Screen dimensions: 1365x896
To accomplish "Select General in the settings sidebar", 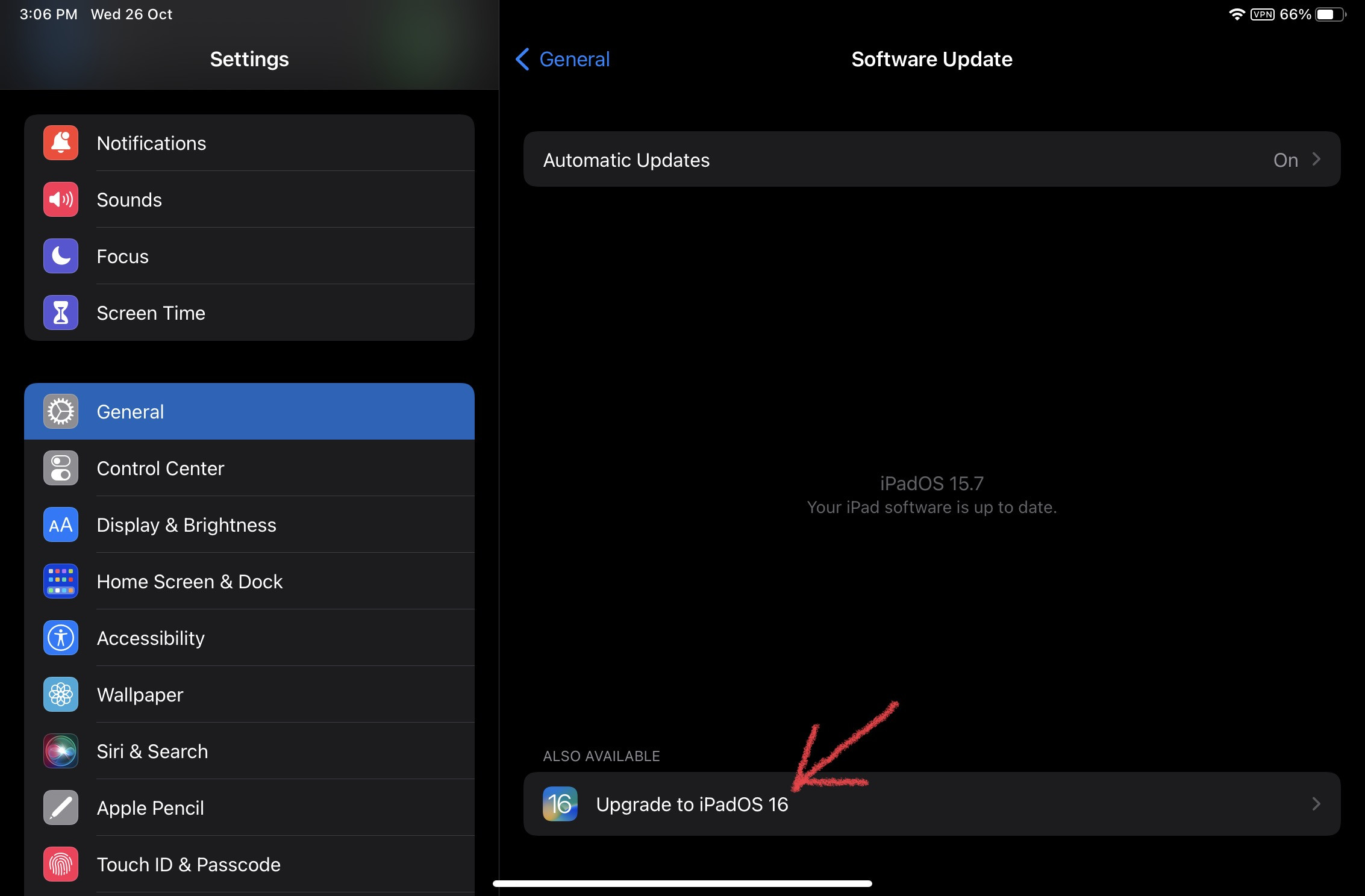I will click(x=249, y=411).
